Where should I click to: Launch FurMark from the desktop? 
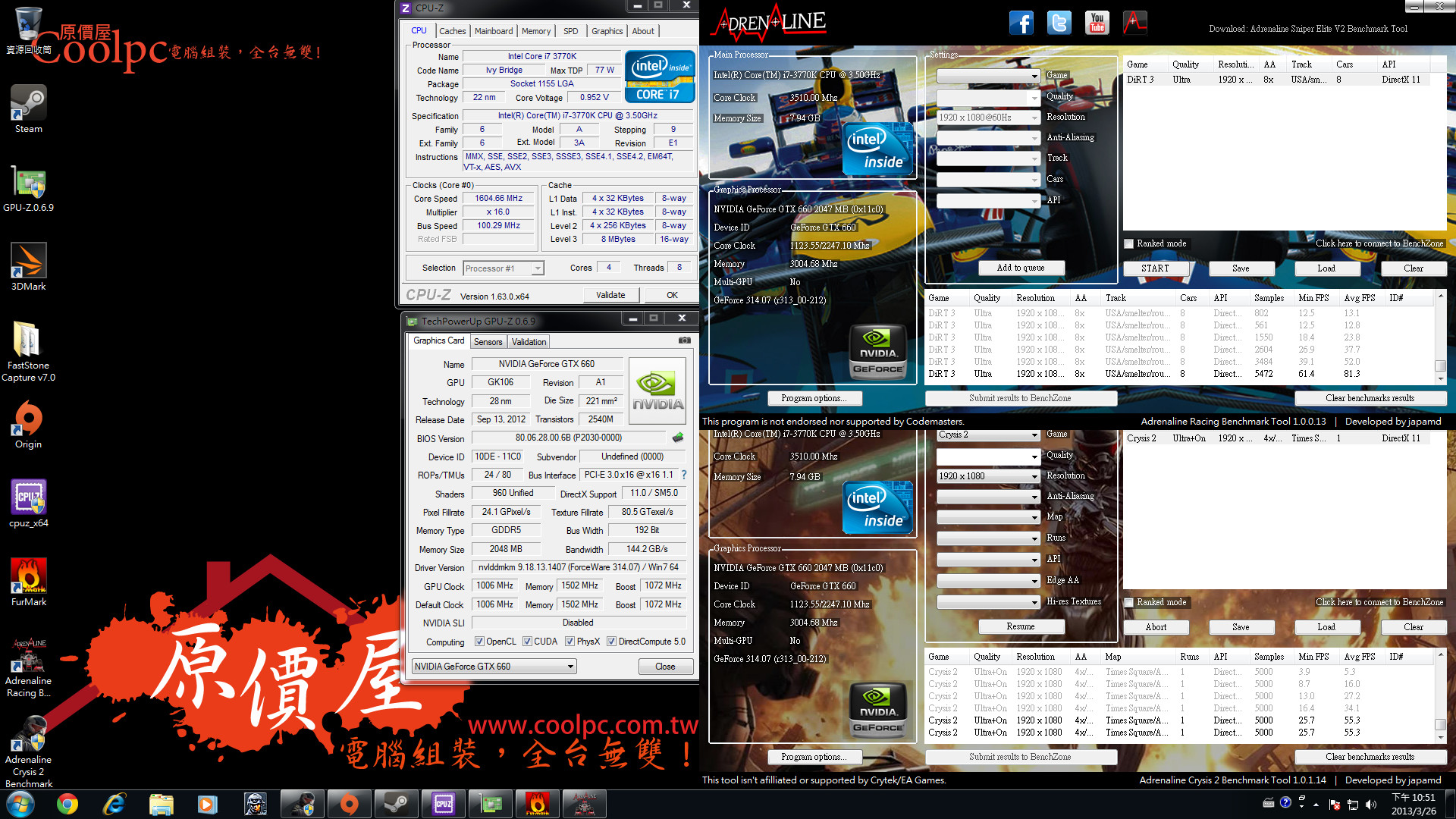29,582
